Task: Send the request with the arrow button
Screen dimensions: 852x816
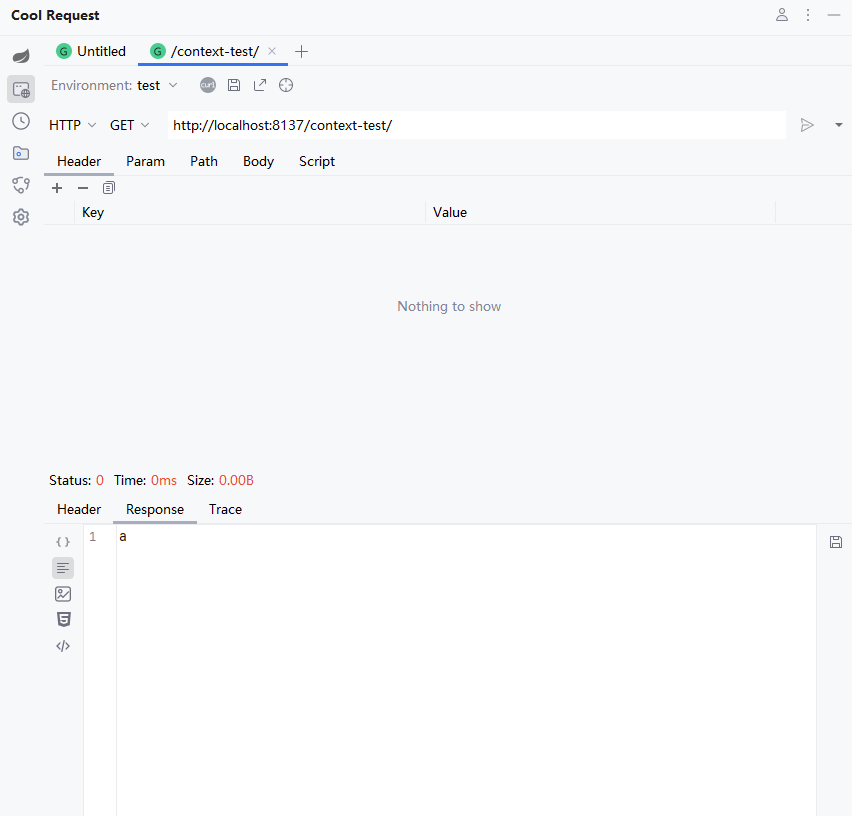Action: [x=807, y=125]
